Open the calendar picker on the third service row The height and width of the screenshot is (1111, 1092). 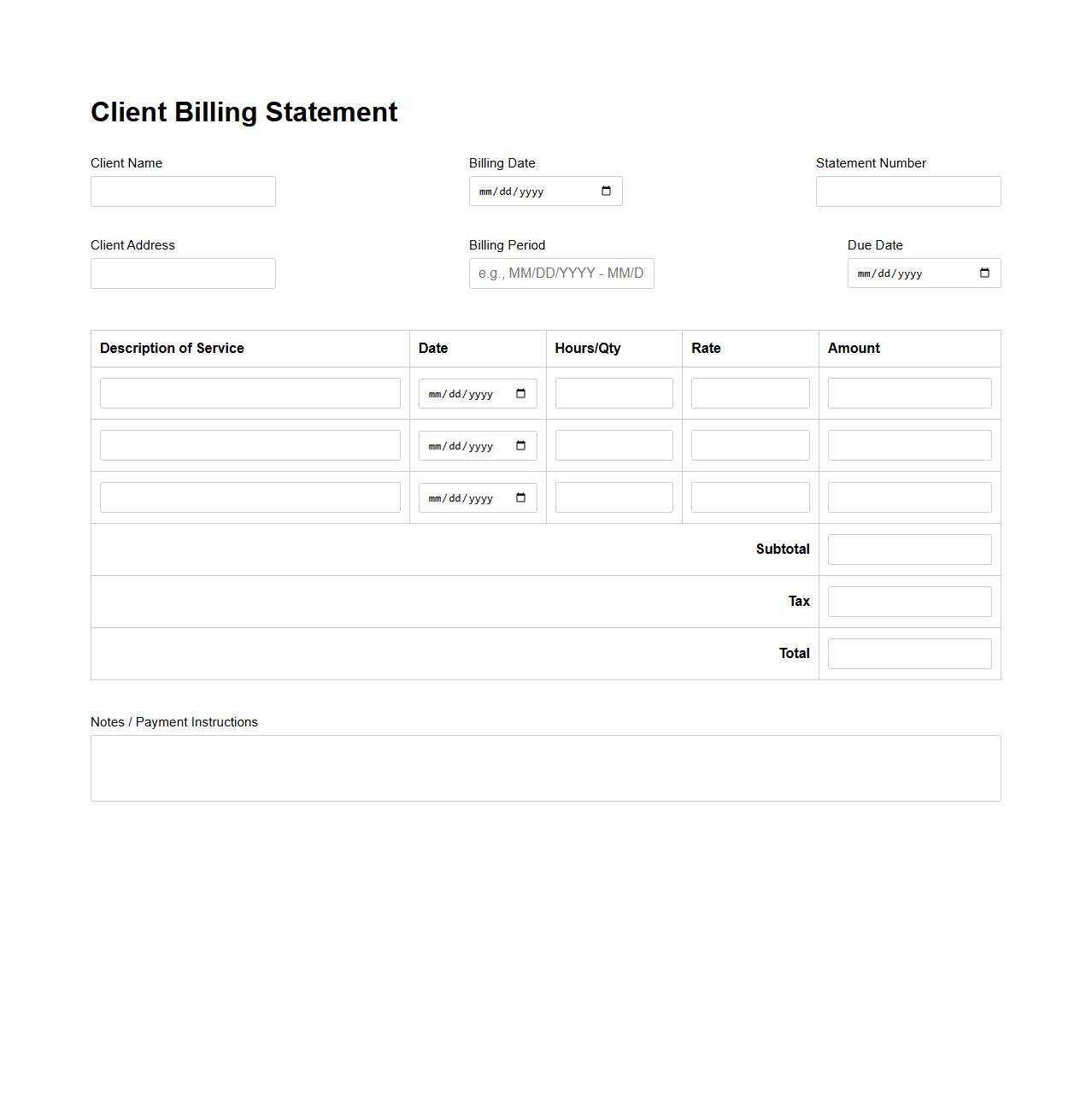[x=521, y=497]
